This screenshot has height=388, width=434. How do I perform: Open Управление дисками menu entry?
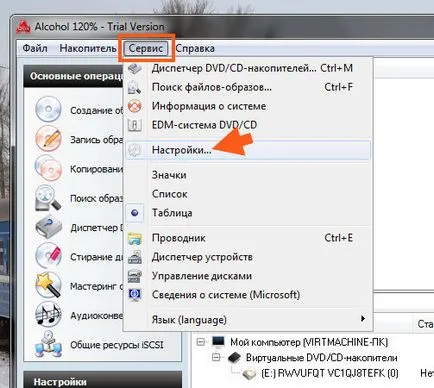click(248, 276)
